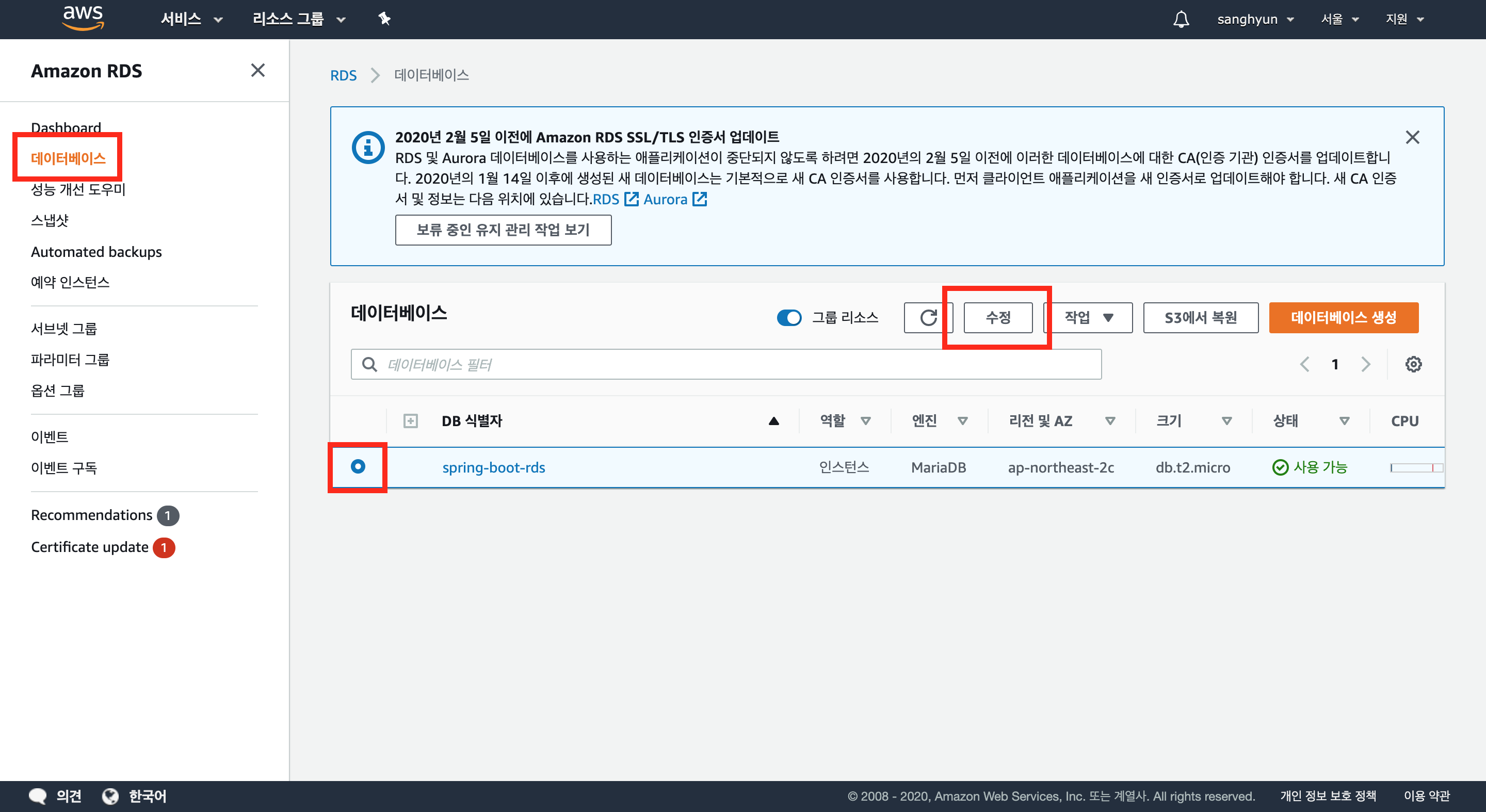Open the 서울 region dropdown
This screenshot has width=1486, height=812.
[1339, 19]
